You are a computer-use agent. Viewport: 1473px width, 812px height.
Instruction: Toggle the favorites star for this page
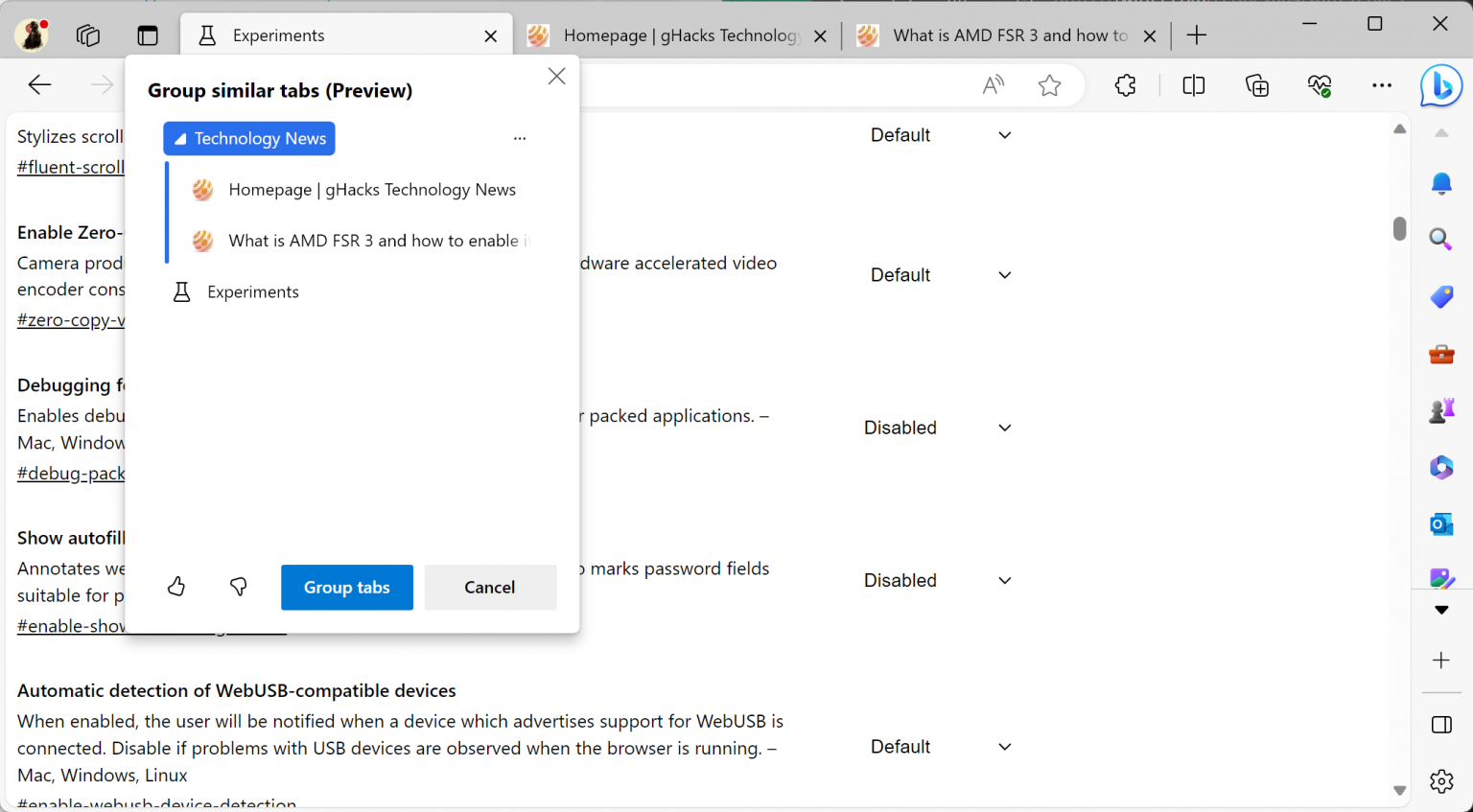[1049, 85]
